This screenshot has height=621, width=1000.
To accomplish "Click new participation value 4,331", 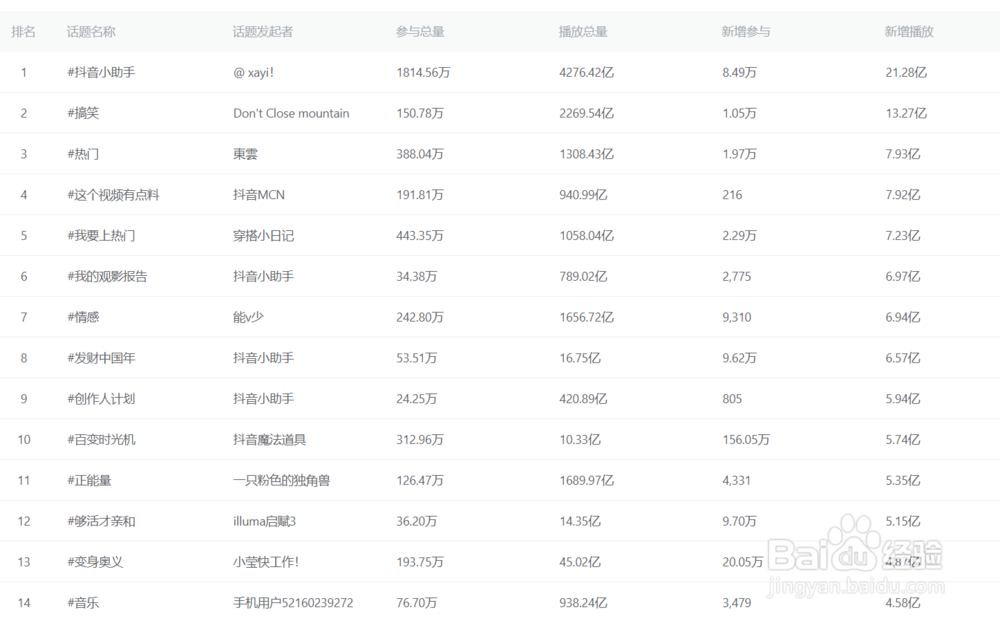I will [737, 481].
